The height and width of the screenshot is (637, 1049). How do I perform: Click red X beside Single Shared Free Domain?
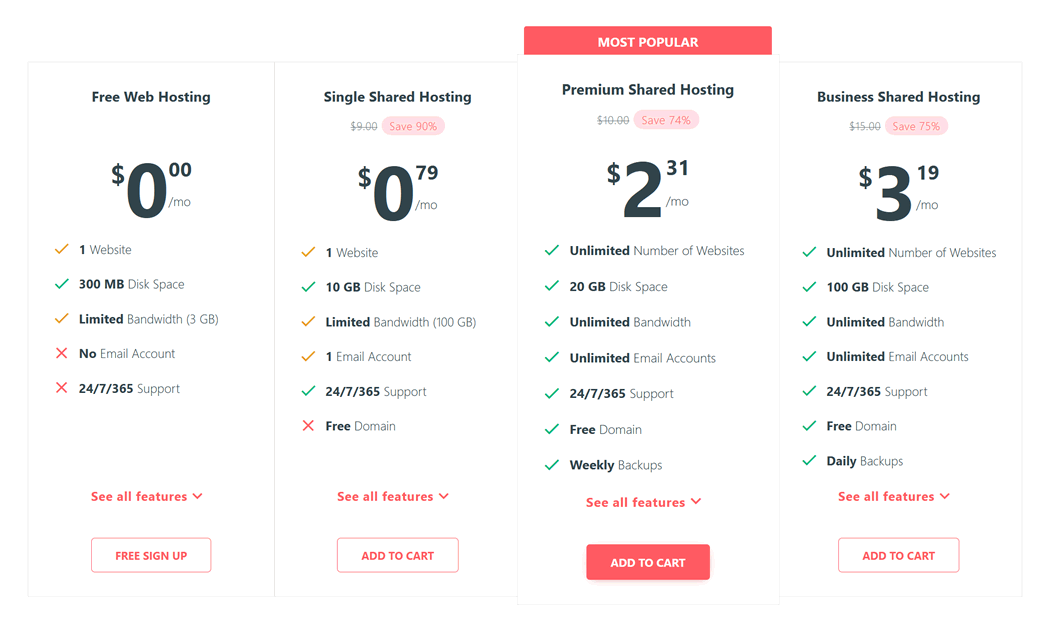pyautogui.click(x=308, y=426)
